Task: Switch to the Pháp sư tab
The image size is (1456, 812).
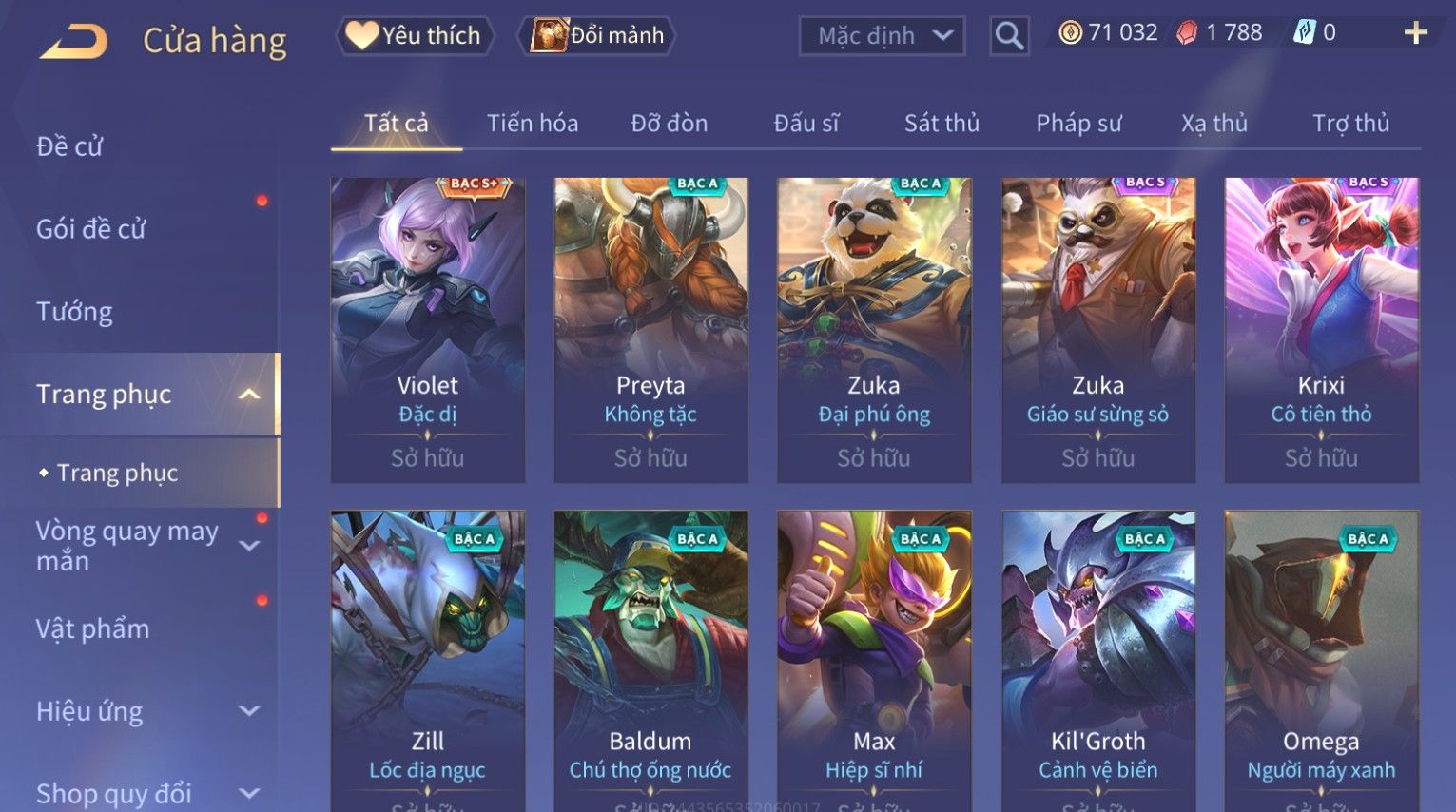Action: [1078, 124]
